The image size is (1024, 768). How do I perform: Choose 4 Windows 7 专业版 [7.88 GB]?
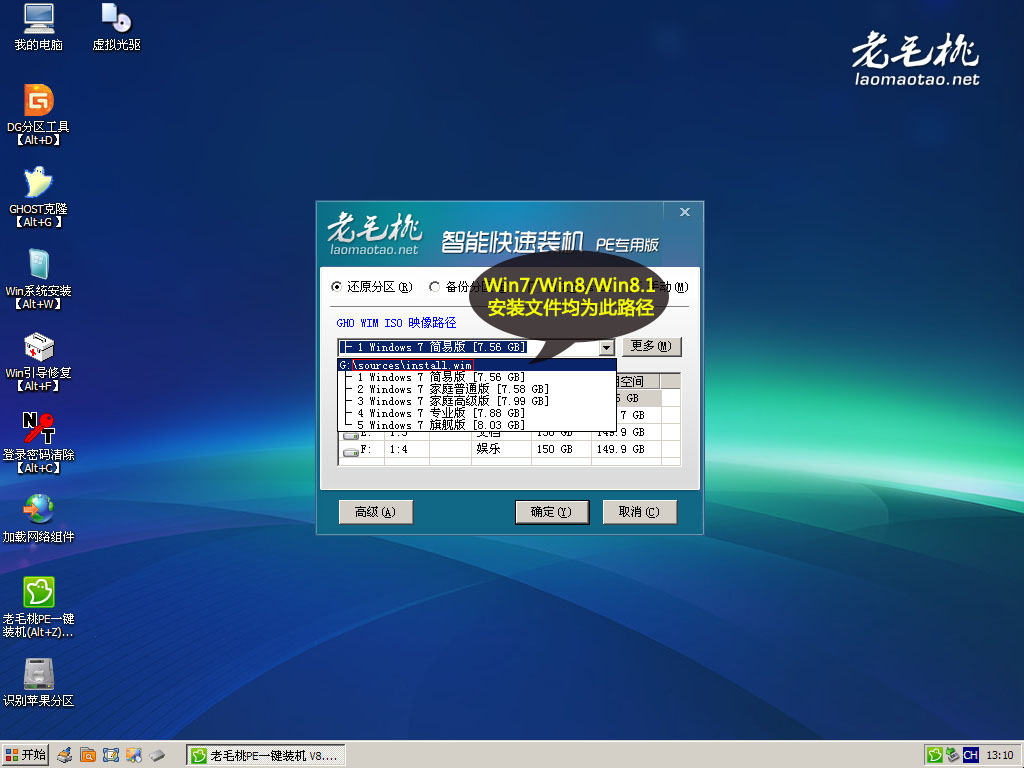(477, 413)
